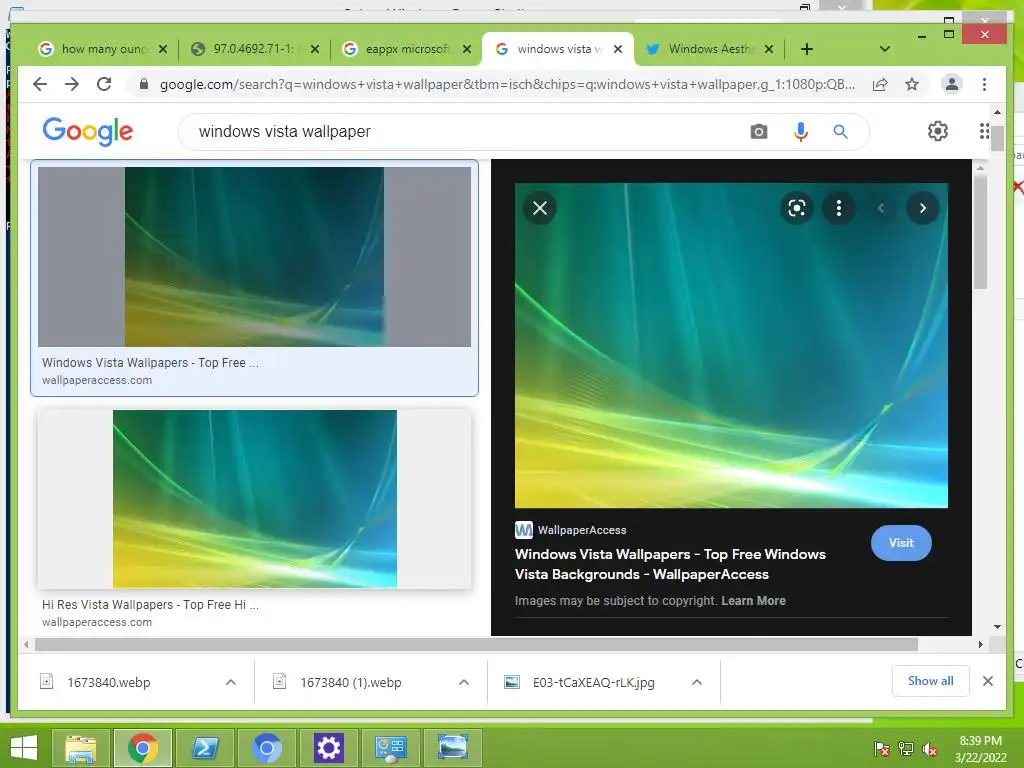Open more options in the image preview
This screenshot has width=1024, height=768.
(x=839, y=208)
